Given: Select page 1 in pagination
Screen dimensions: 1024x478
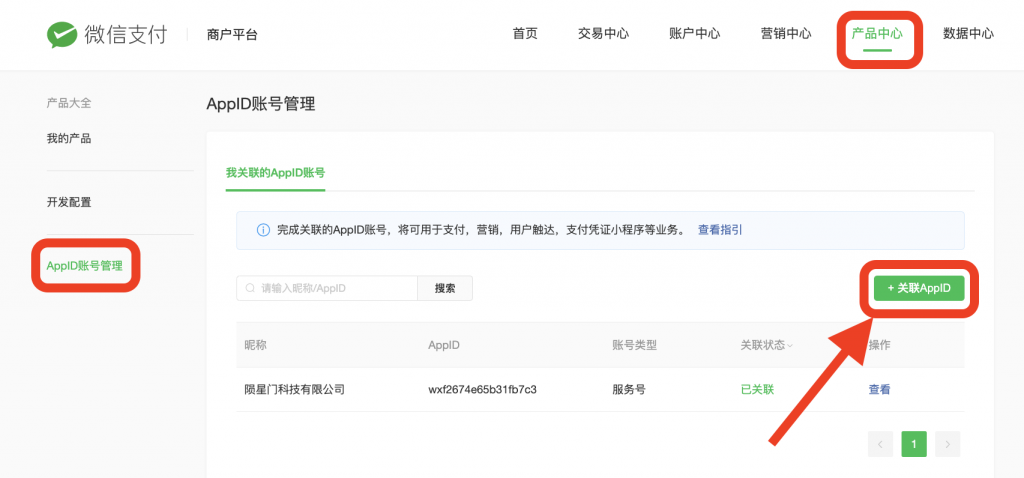Looking at the screenshot, I should click(x=914, y=444).
